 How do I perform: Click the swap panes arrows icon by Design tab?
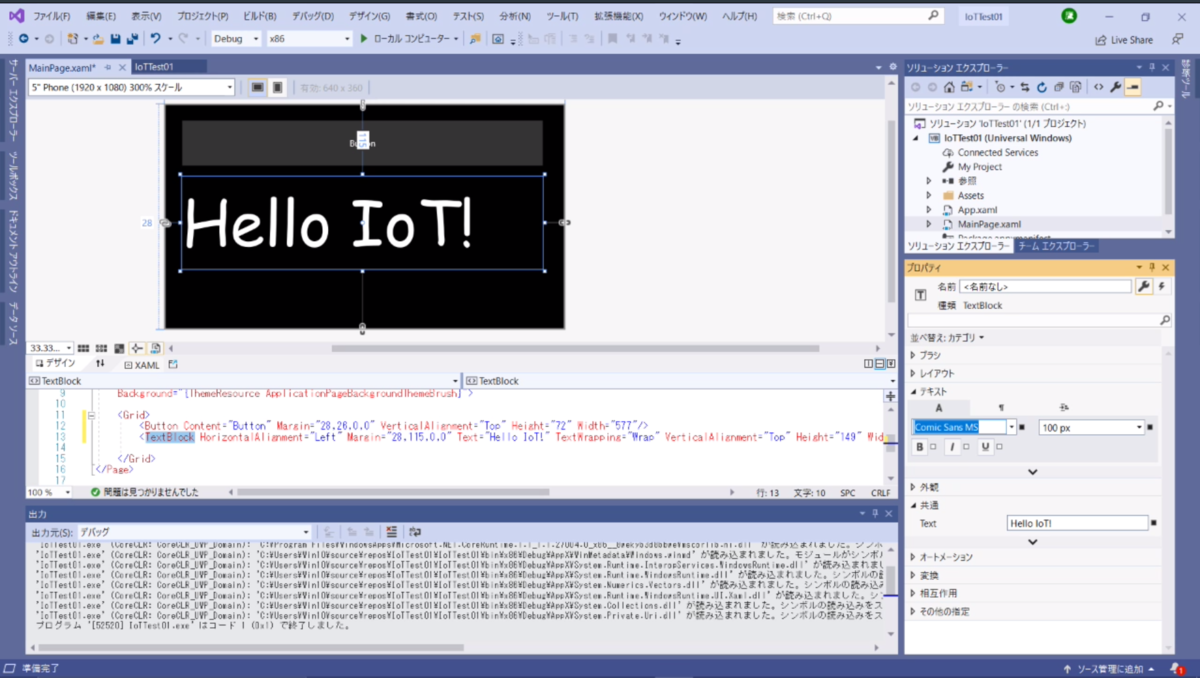100,364
